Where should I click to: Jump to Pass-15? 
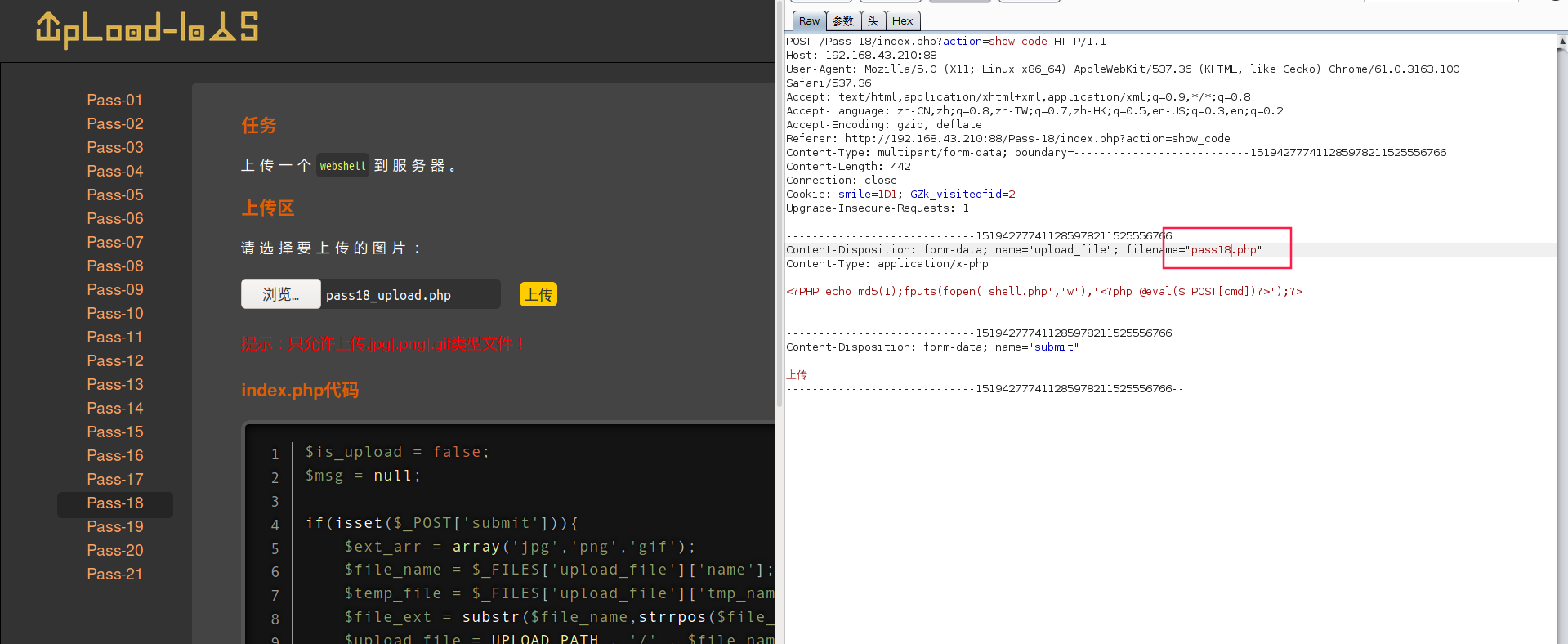point(114,432)
